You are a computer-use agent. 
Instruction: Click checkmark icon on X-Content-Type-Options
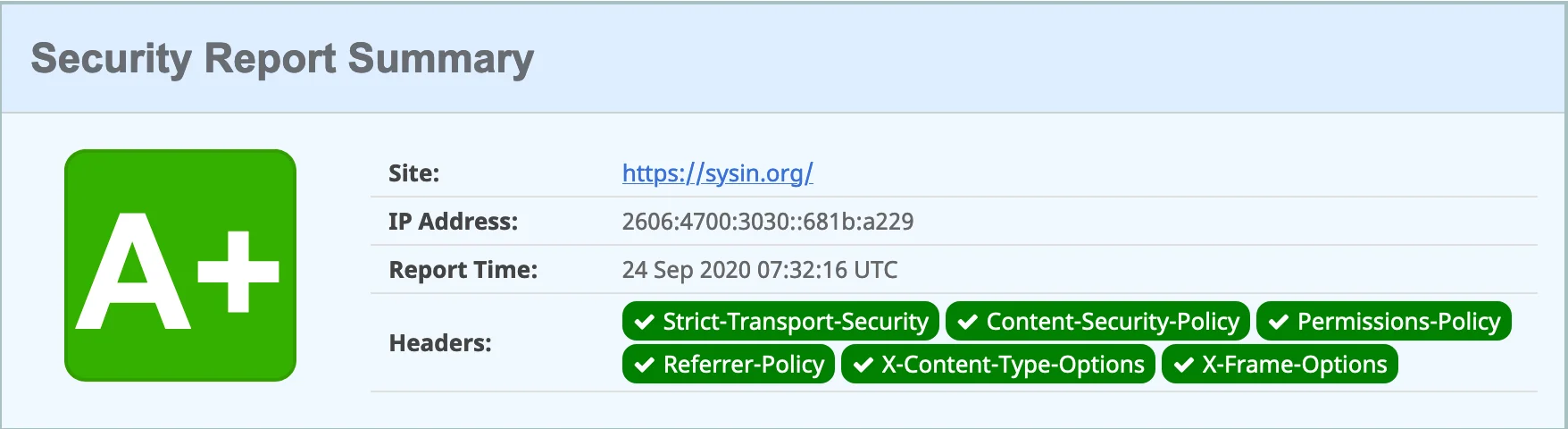[x=863, y=365]
